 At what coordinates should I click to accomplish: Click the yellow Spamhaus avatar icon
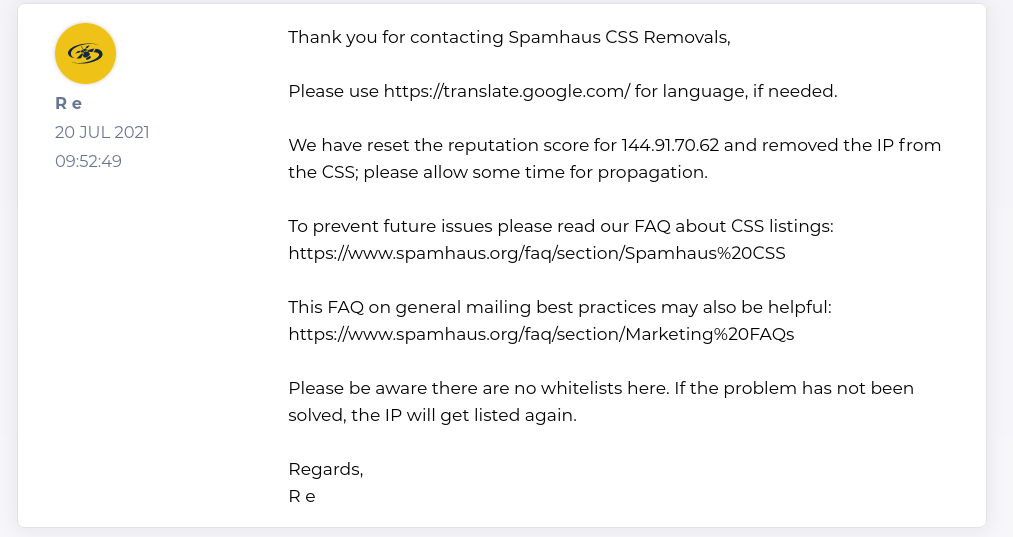pyautogui.click(x=85, y=53)
